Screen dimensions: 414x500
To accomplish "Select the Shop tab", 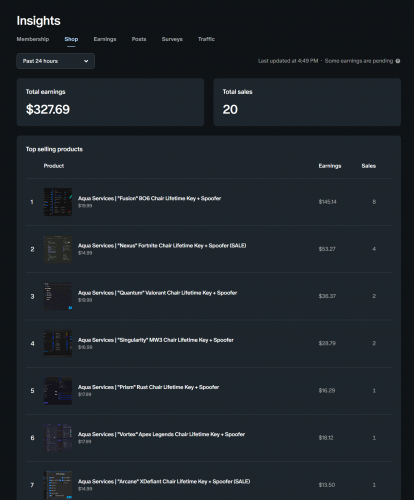I will (x=71, y=39).
